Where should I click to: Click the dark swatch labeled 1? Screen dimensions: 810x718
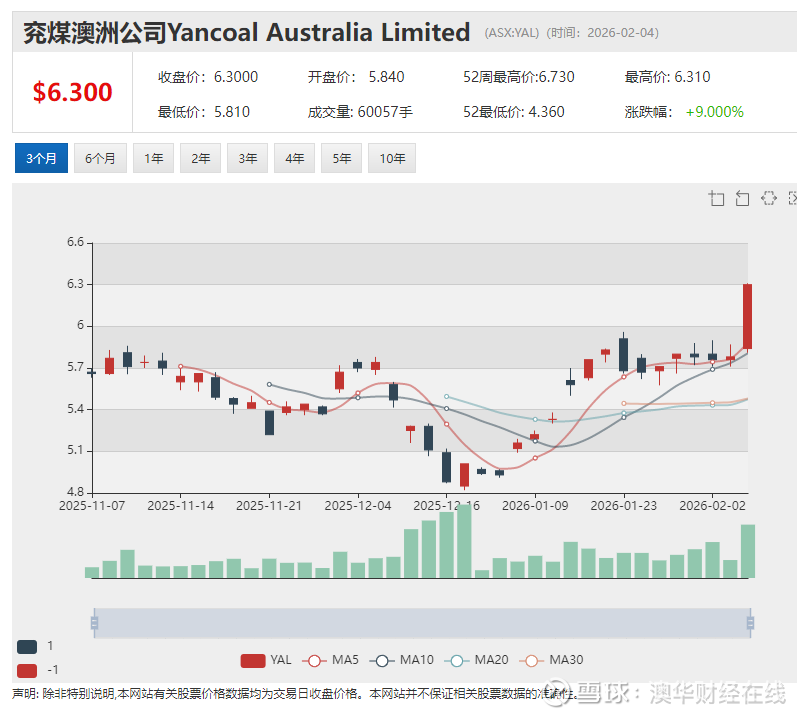[x=27, y=647]
